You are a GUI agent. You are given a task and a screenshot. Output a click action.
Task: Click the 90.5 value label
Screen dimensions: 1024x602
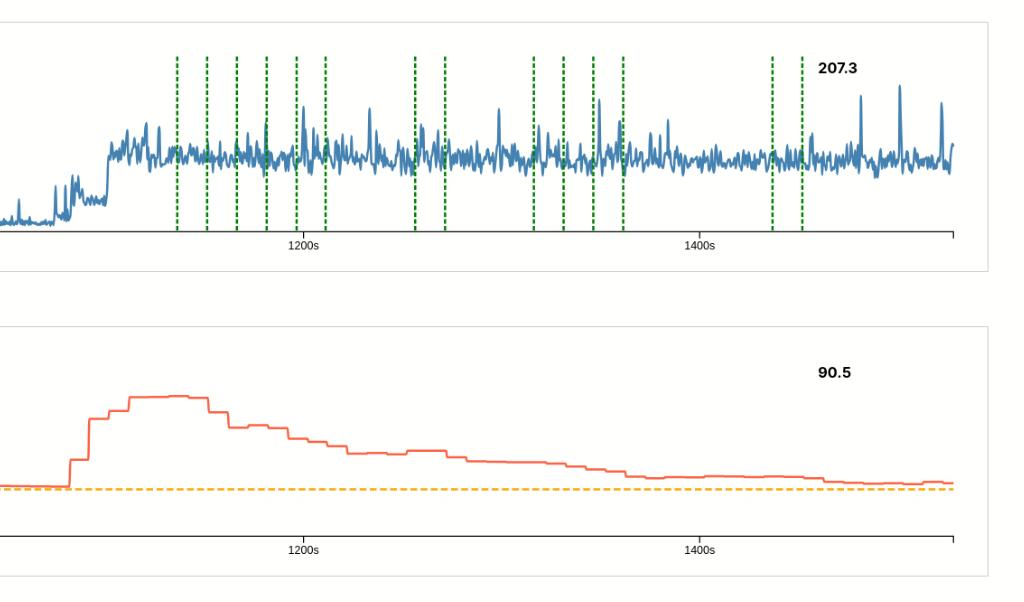click(x=834, y=372)
